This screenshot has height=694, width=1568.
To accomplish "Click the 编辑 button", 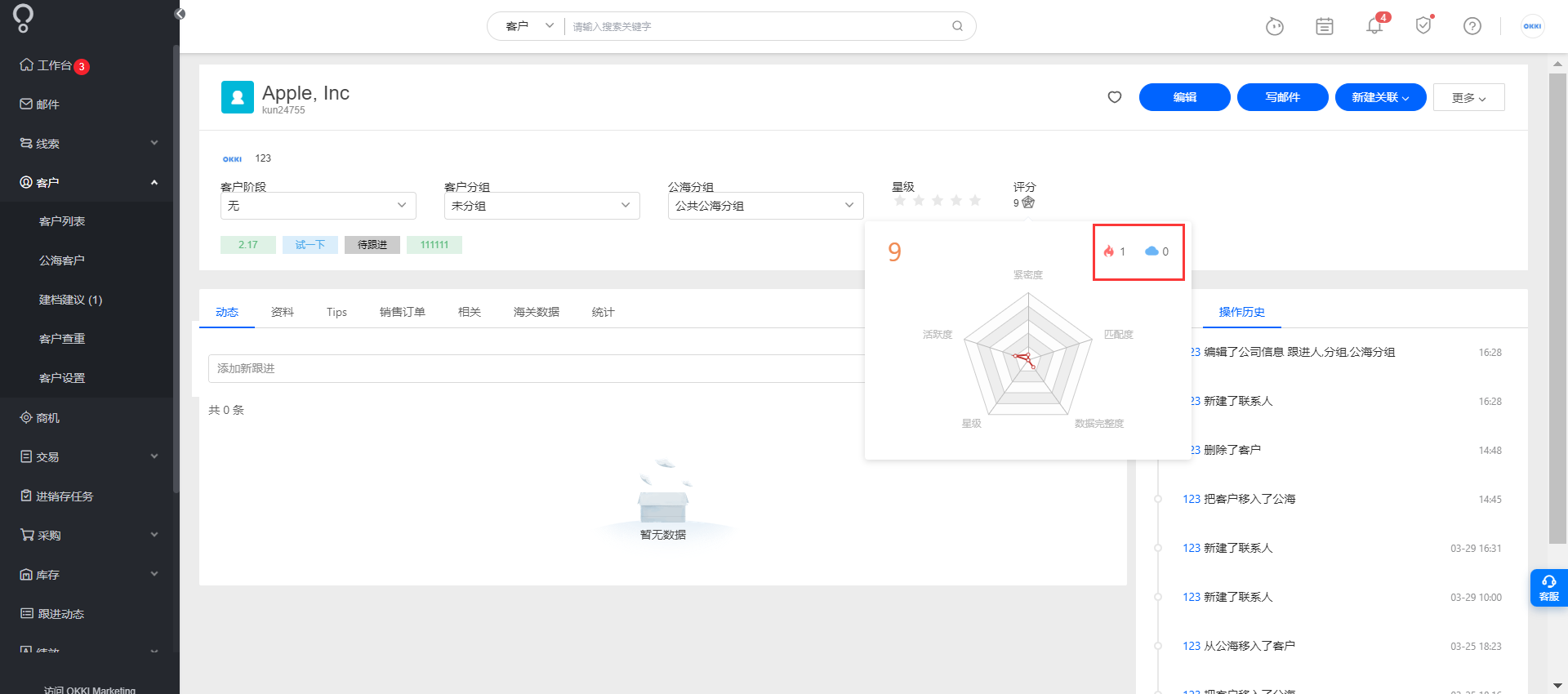I will pyautogui.click(x=1185, y=97).
